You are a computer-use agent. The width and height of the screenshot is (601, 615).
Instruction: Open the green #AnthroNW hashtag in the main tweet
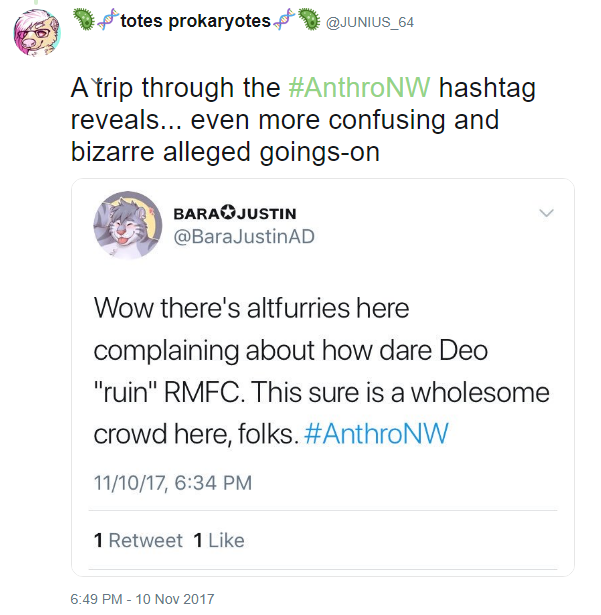360,87
